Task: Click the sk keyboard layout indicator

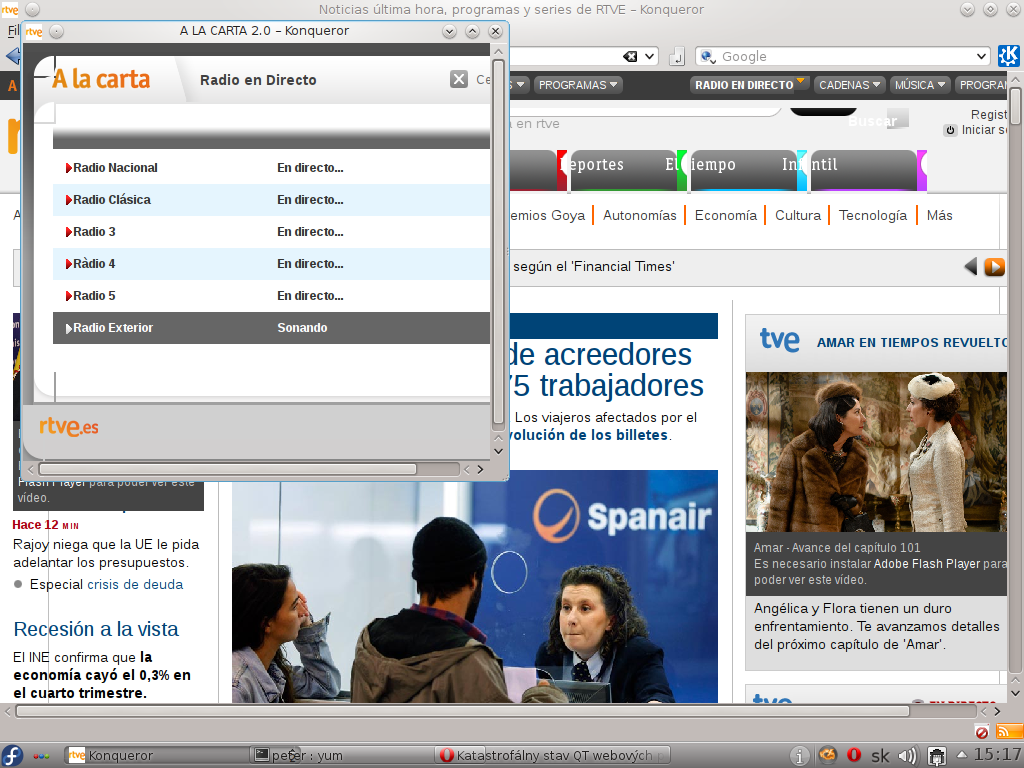Action: point(880,756)
